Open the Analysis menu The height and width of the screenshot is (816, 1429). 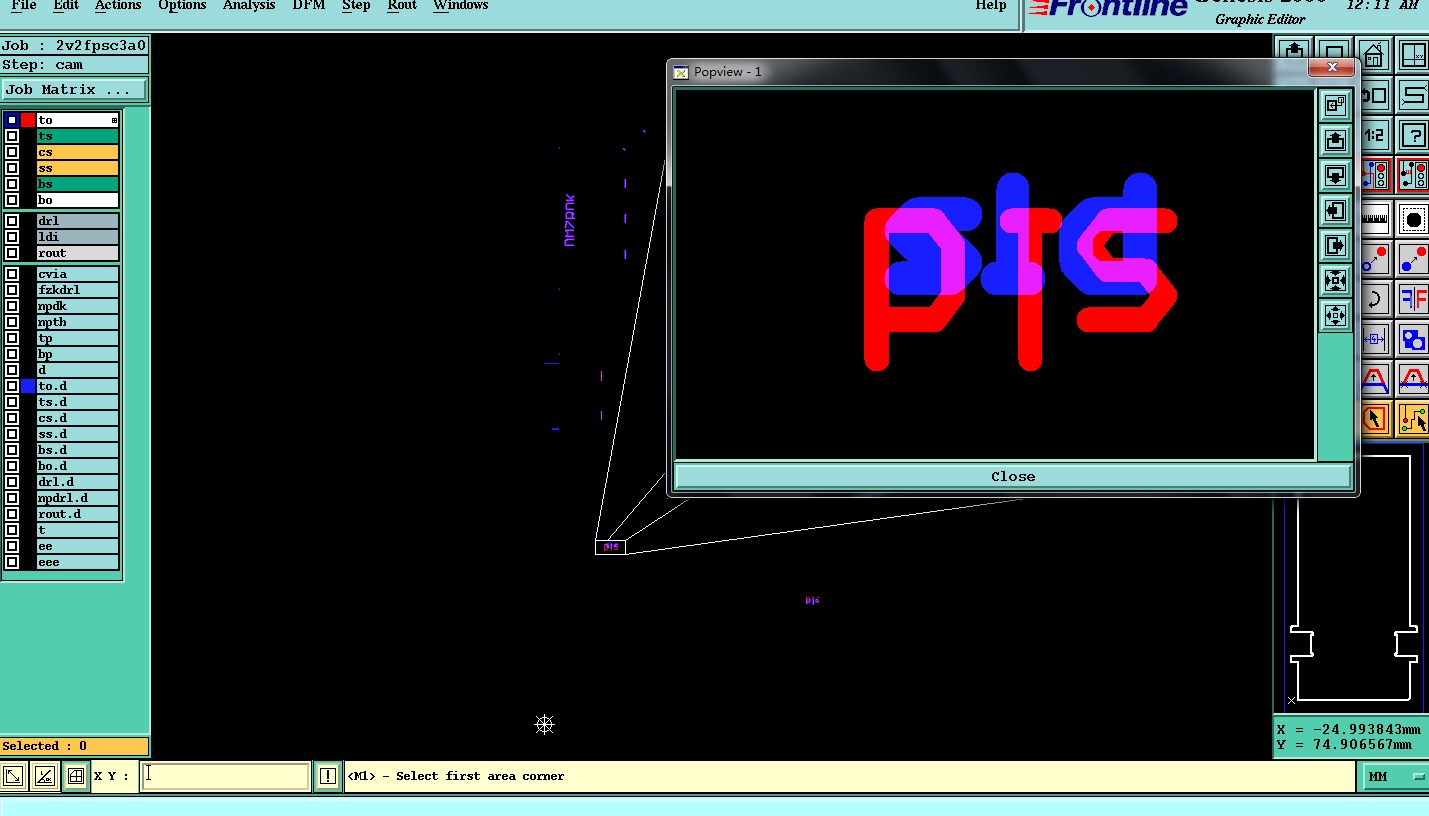(249, 6)
